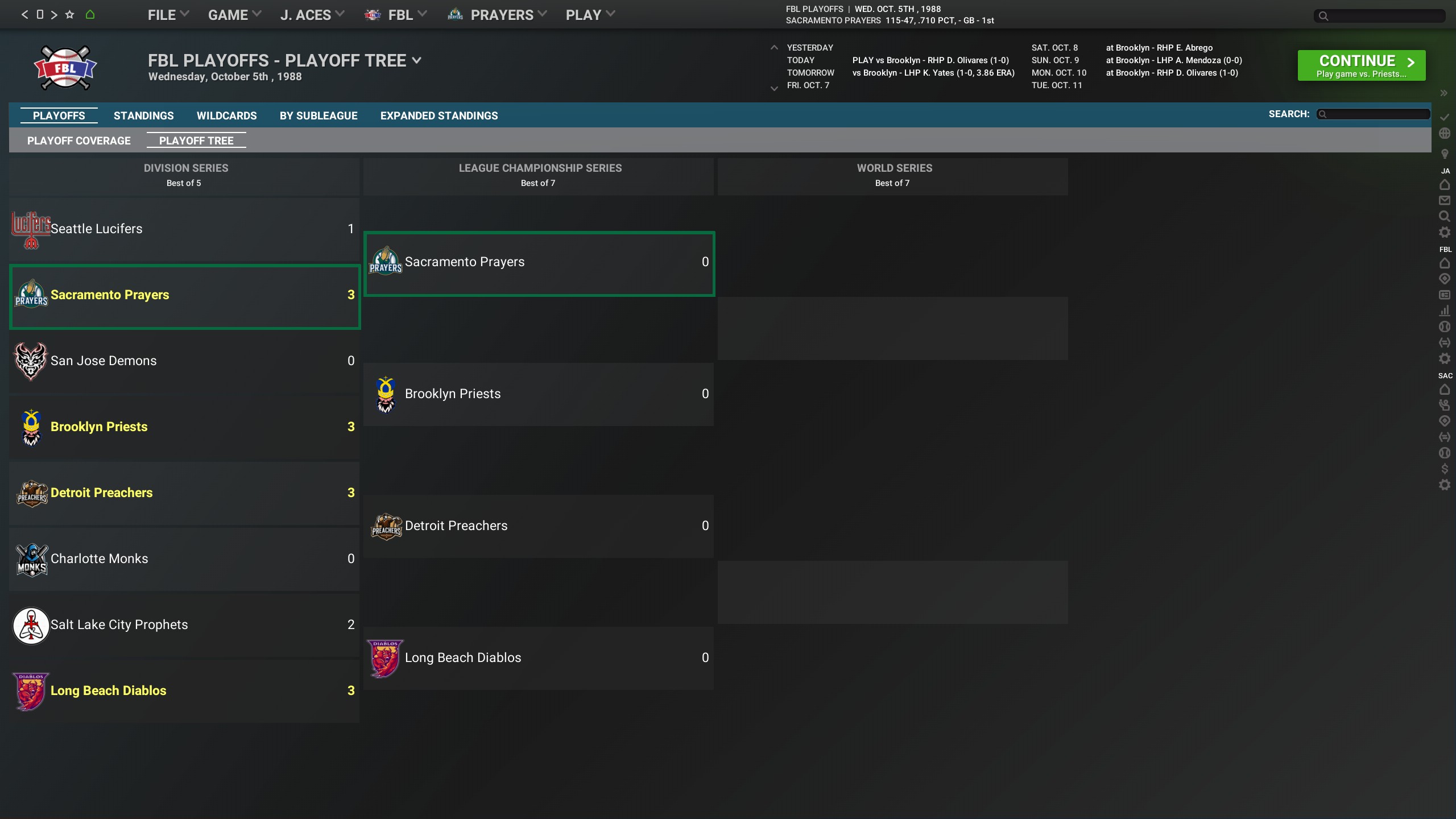This screenshot has height=819, width=1456.
Task: Switch to the PLAYOFF COVERAGE sub-tab
Action: click(78, 140)
